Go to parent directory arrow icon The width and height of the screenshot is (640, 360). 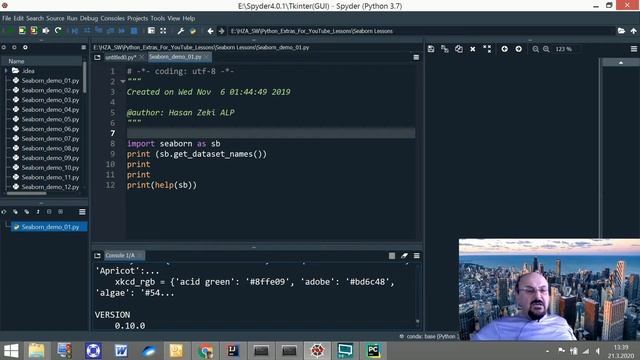[633, 31]
